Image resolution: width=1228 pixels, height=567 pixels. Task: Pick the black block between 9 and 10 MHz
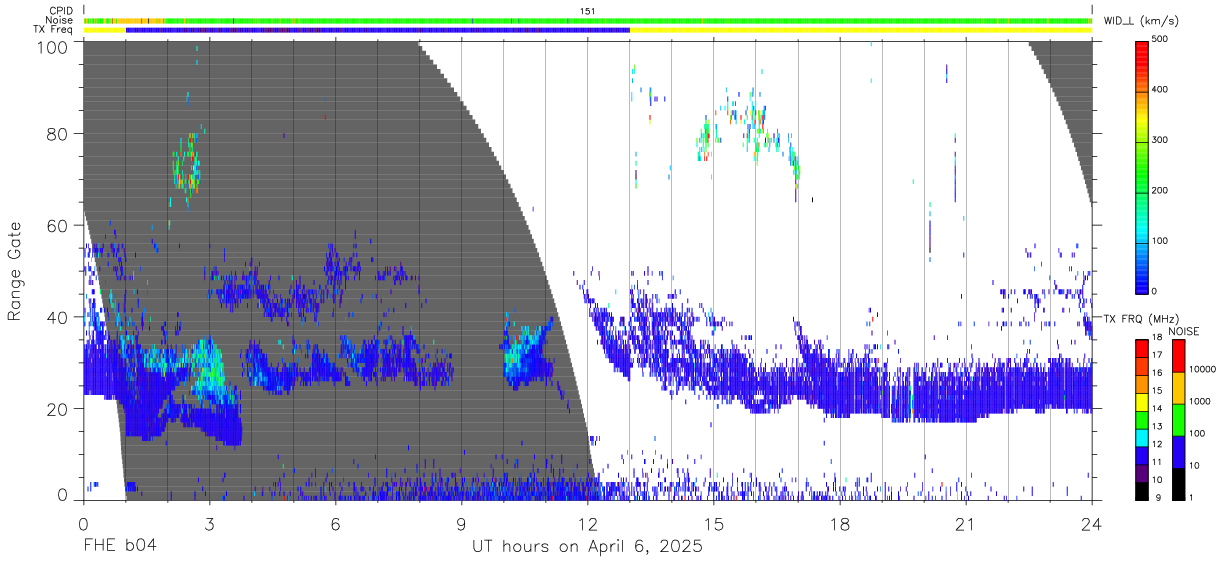(1143, 492)
